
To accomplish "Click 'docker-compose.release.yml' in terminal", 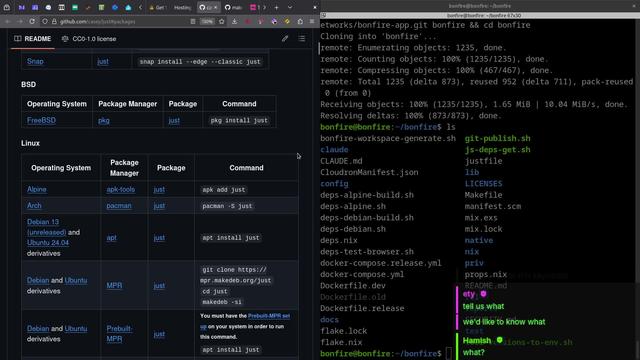I will [380, 263].
